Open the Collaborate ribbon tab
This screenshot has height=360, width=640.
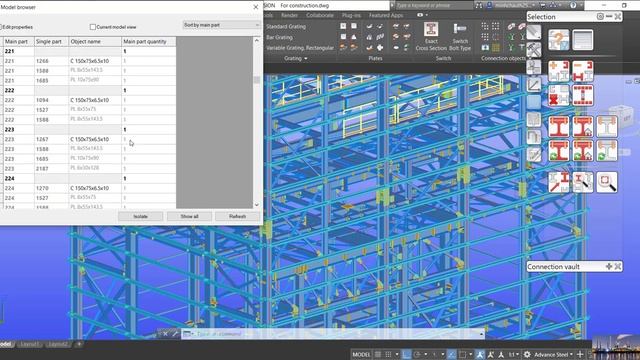click(320, 15)
